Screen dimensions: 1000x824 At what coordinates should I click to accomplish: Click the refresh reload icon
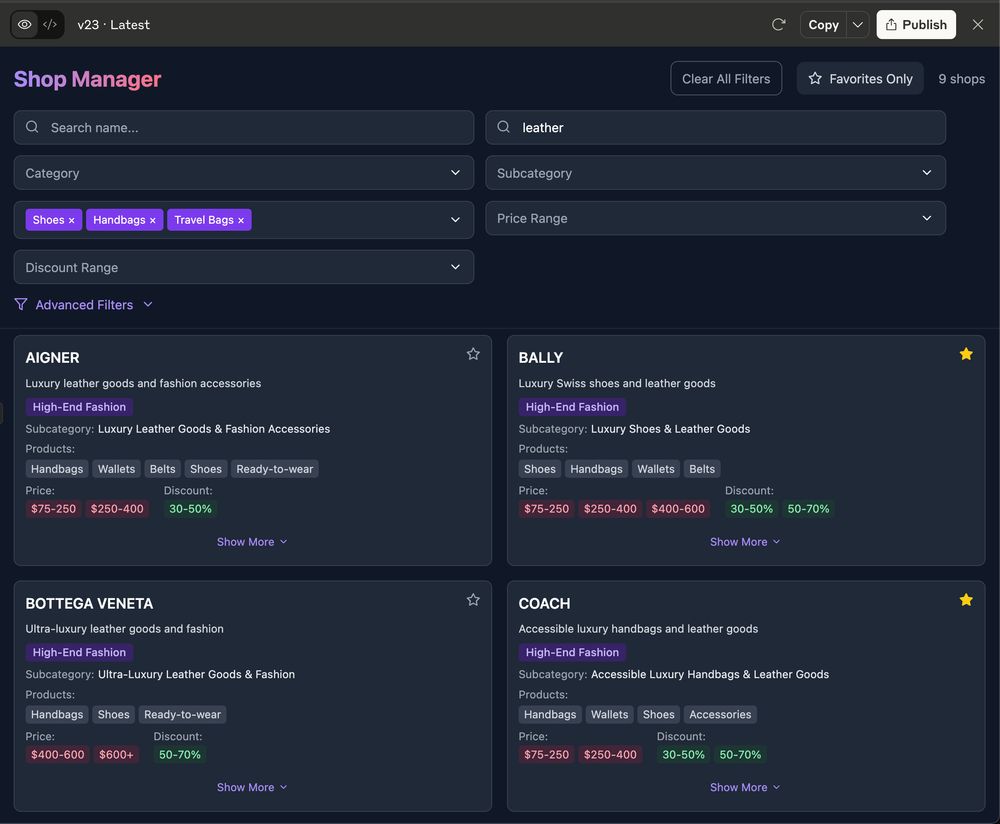(x=778, y=25)
